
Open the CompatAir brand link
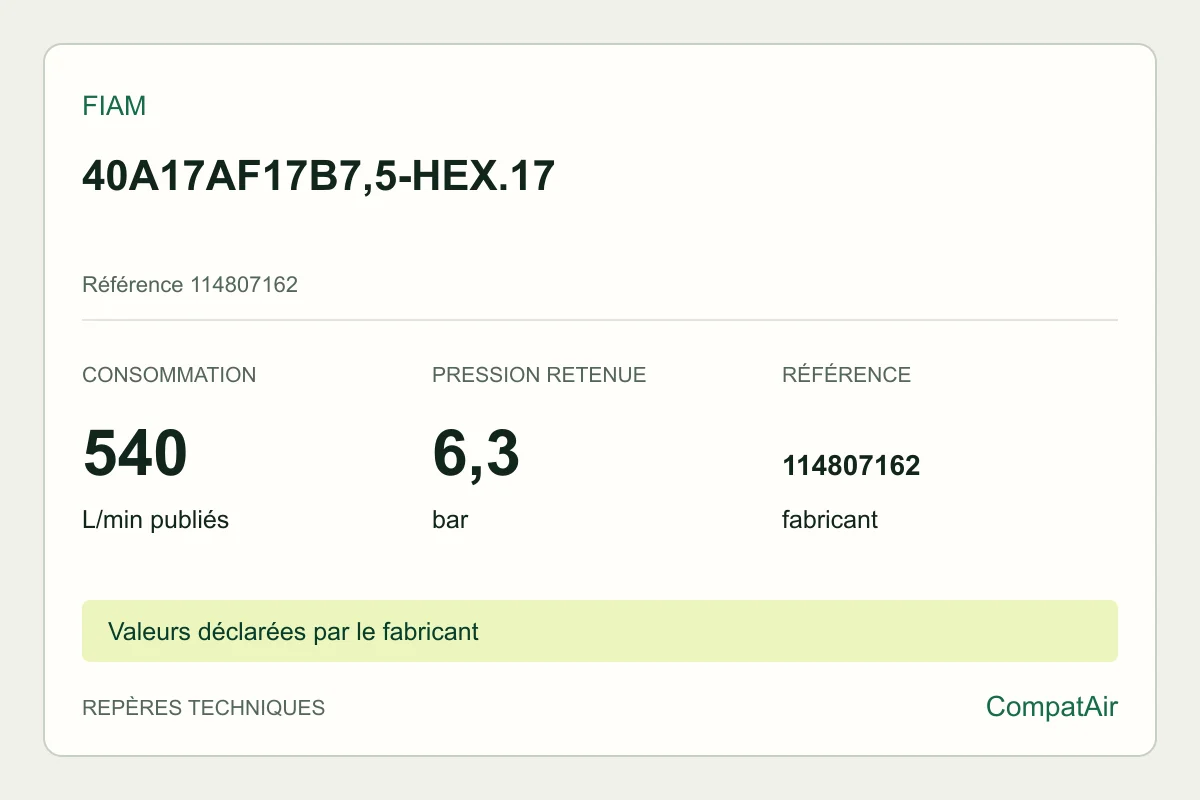[1052, 708]
